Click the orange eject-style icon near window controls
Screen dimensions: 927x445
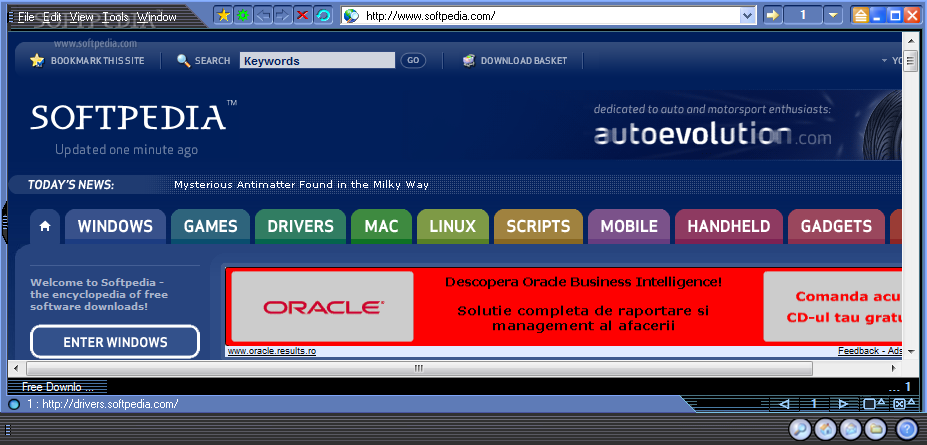[860, 16]
